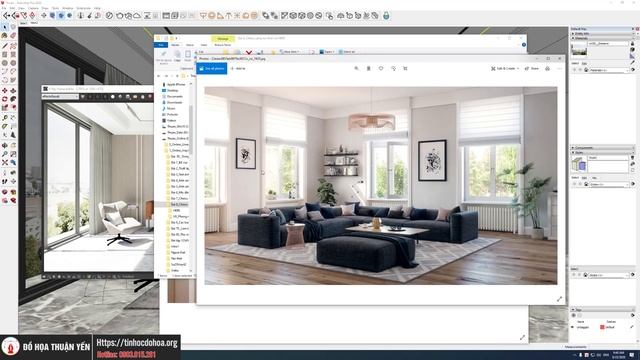Click the clock in Windows taskbar

(618, 355)
